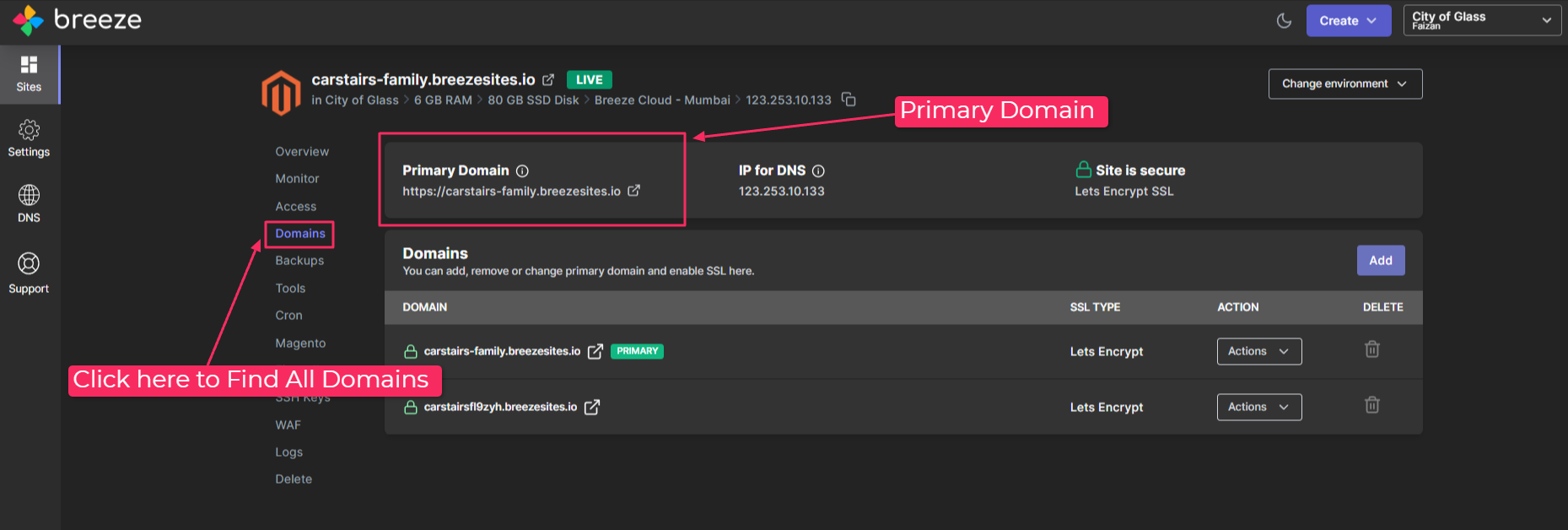Click 80 GB SSD Disk breadcrumb text

coord(533,100)
